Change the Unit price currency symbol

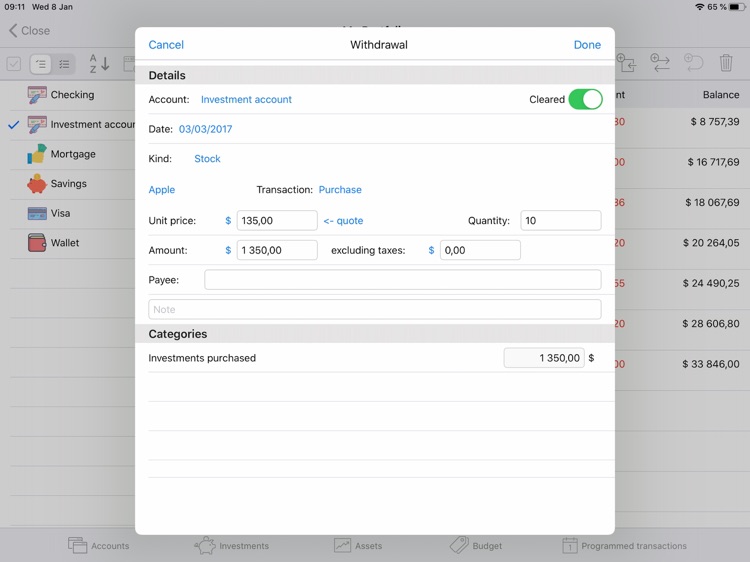click(x=228, y=220)
